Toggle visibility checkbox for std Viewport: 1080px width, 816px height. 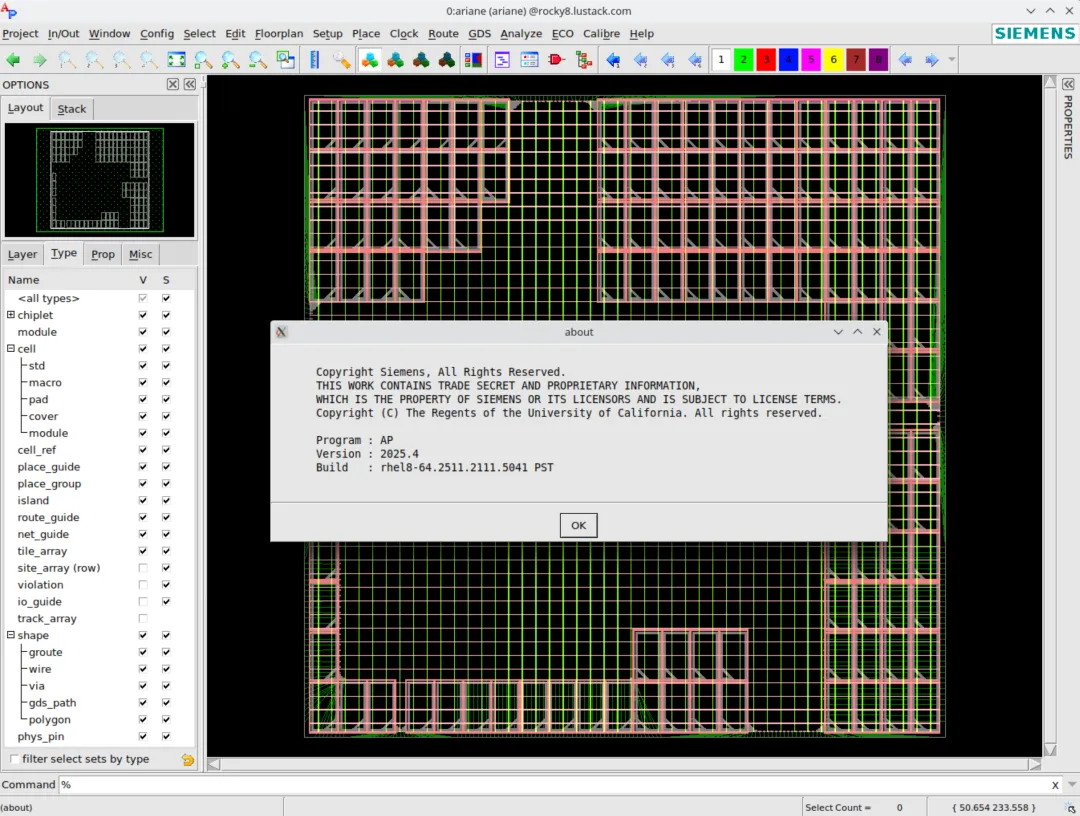click(x=143, y=366)
